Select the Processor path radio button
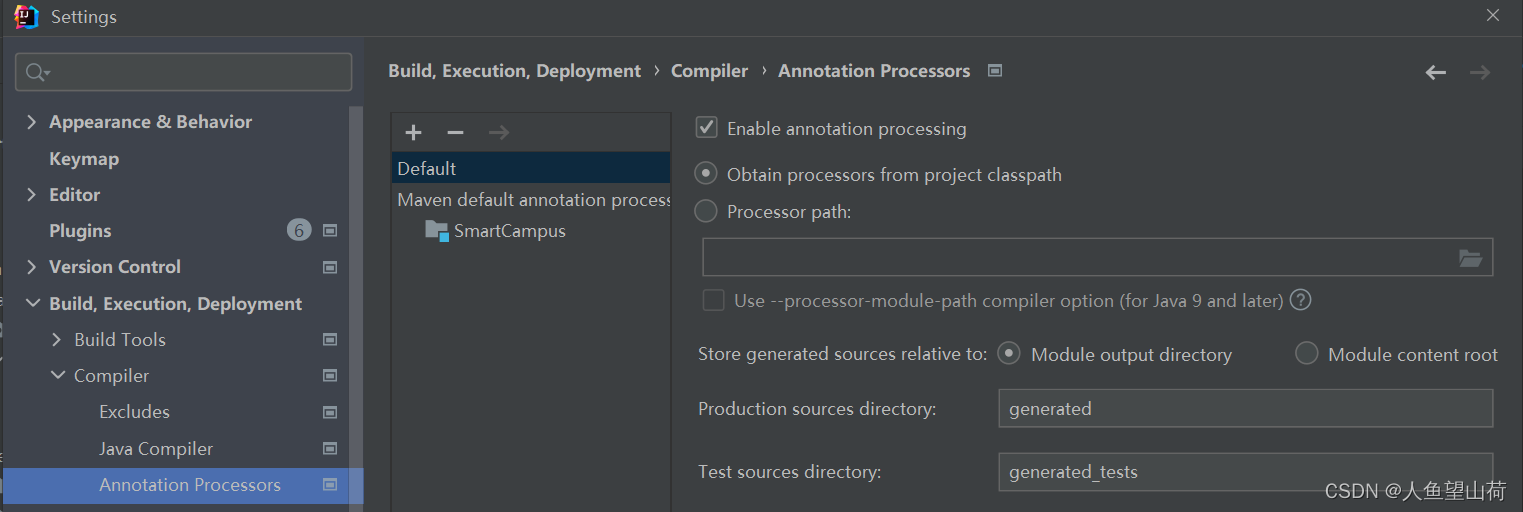Viewport: 1523px width, 512px height. pyautogui.click(x=706, y=211)
